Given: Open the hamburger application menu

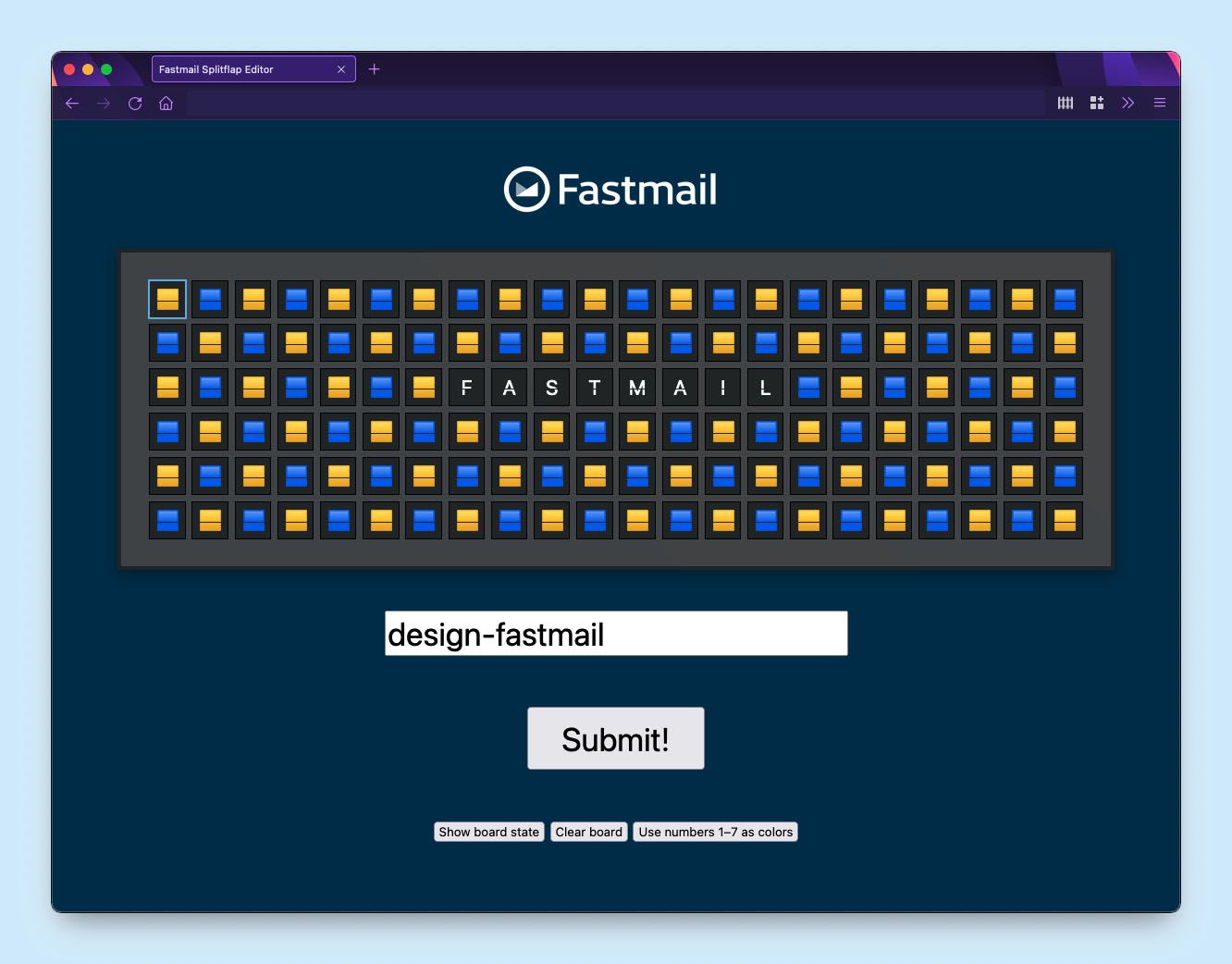Looking at the screenshot, I should (x=1159, y=104).
